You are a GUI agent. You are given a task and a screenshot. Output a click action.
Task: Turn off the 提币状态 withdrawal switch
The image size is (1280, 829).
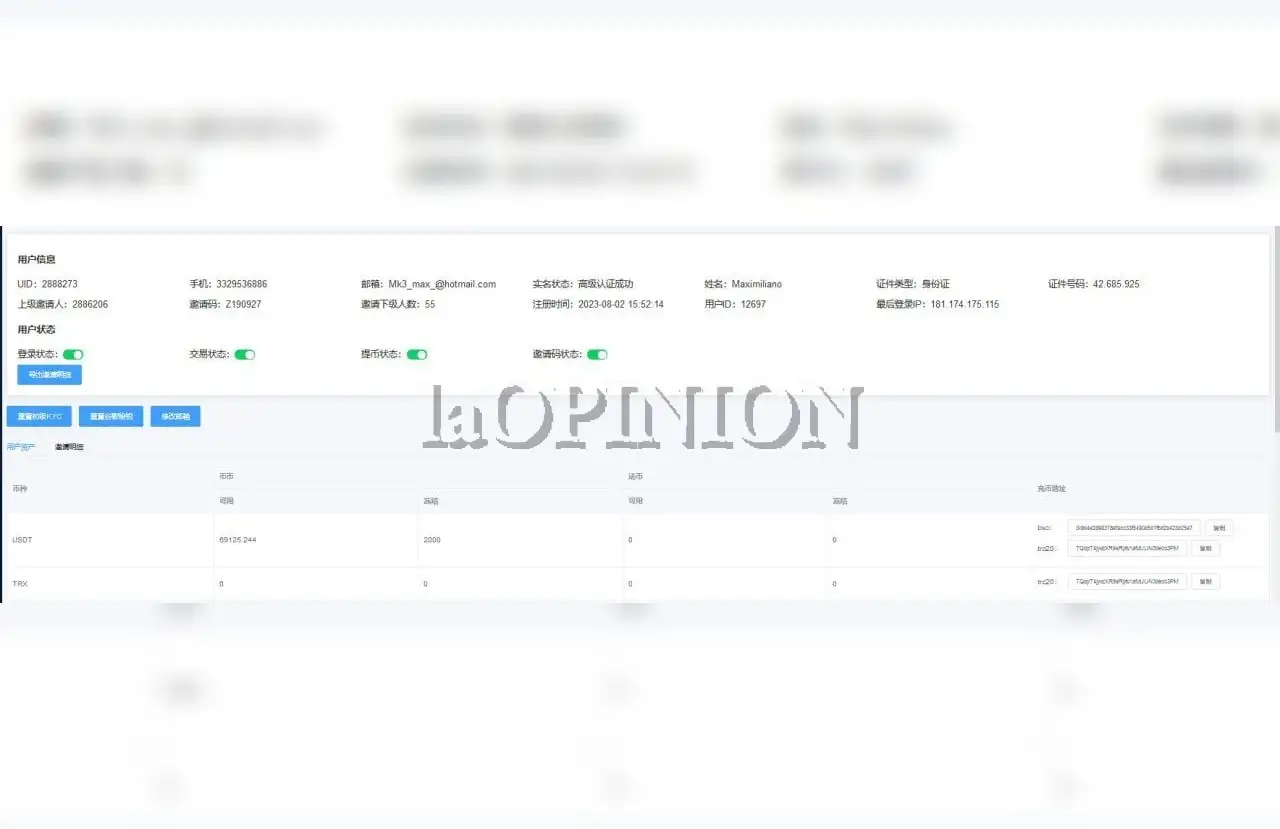click(x=417, y=354)
